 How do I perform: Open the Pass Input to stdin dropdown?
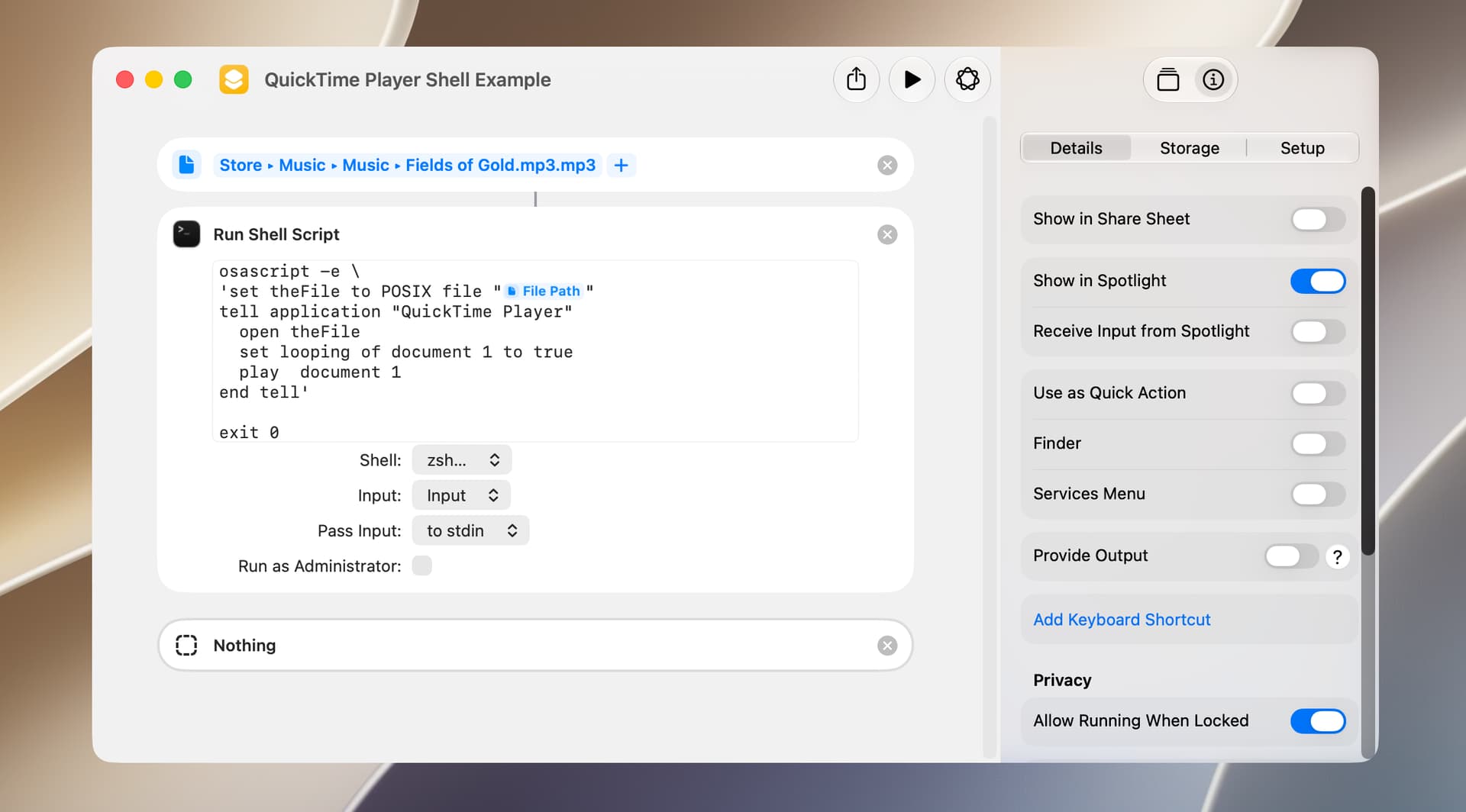[470, 530]
